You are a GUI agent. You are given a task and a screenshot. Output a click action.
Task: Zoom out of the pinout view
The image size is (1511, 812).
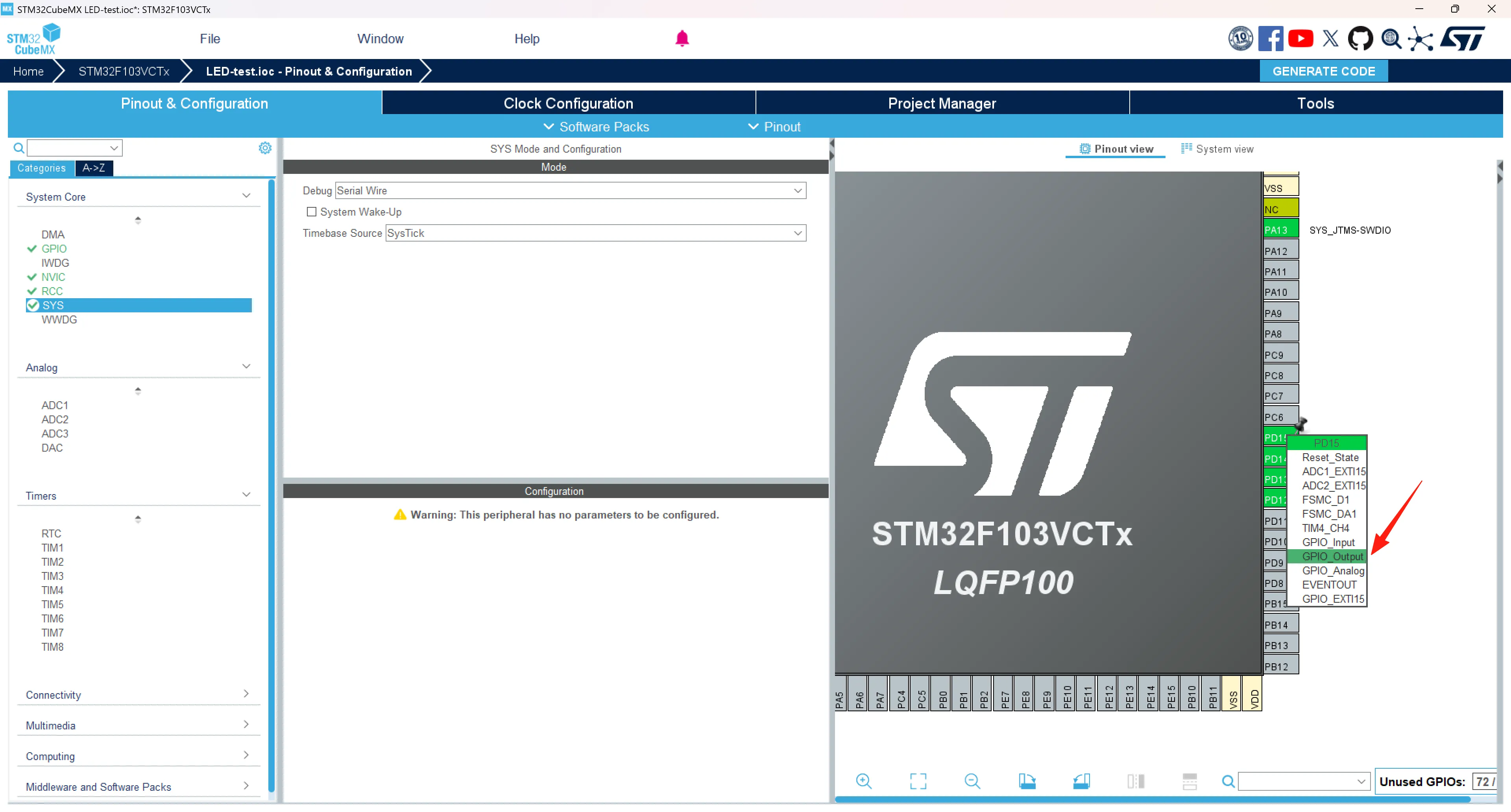[x=972, y=781]
